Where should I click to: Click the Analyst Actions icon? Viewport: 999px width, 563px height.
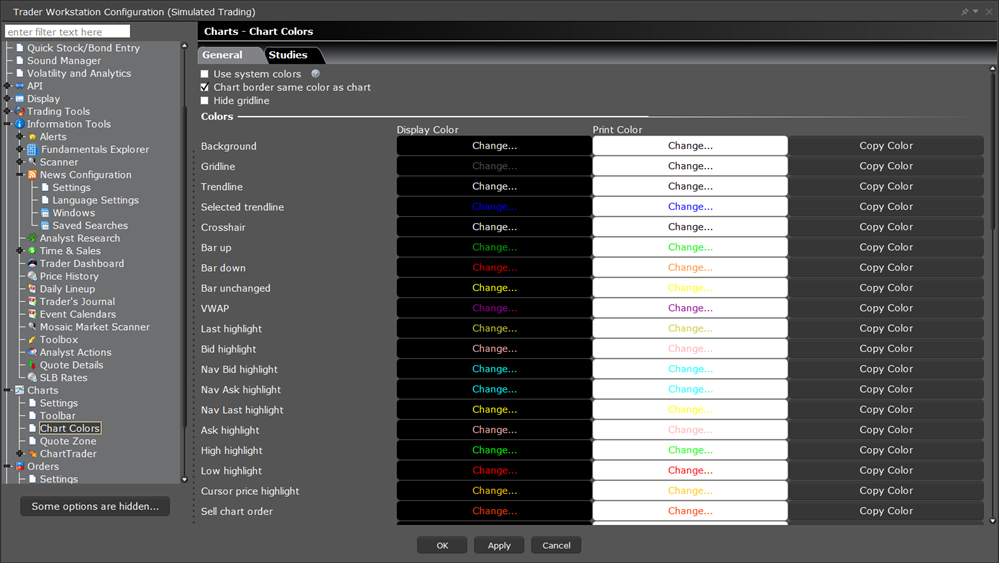[32, 352]
